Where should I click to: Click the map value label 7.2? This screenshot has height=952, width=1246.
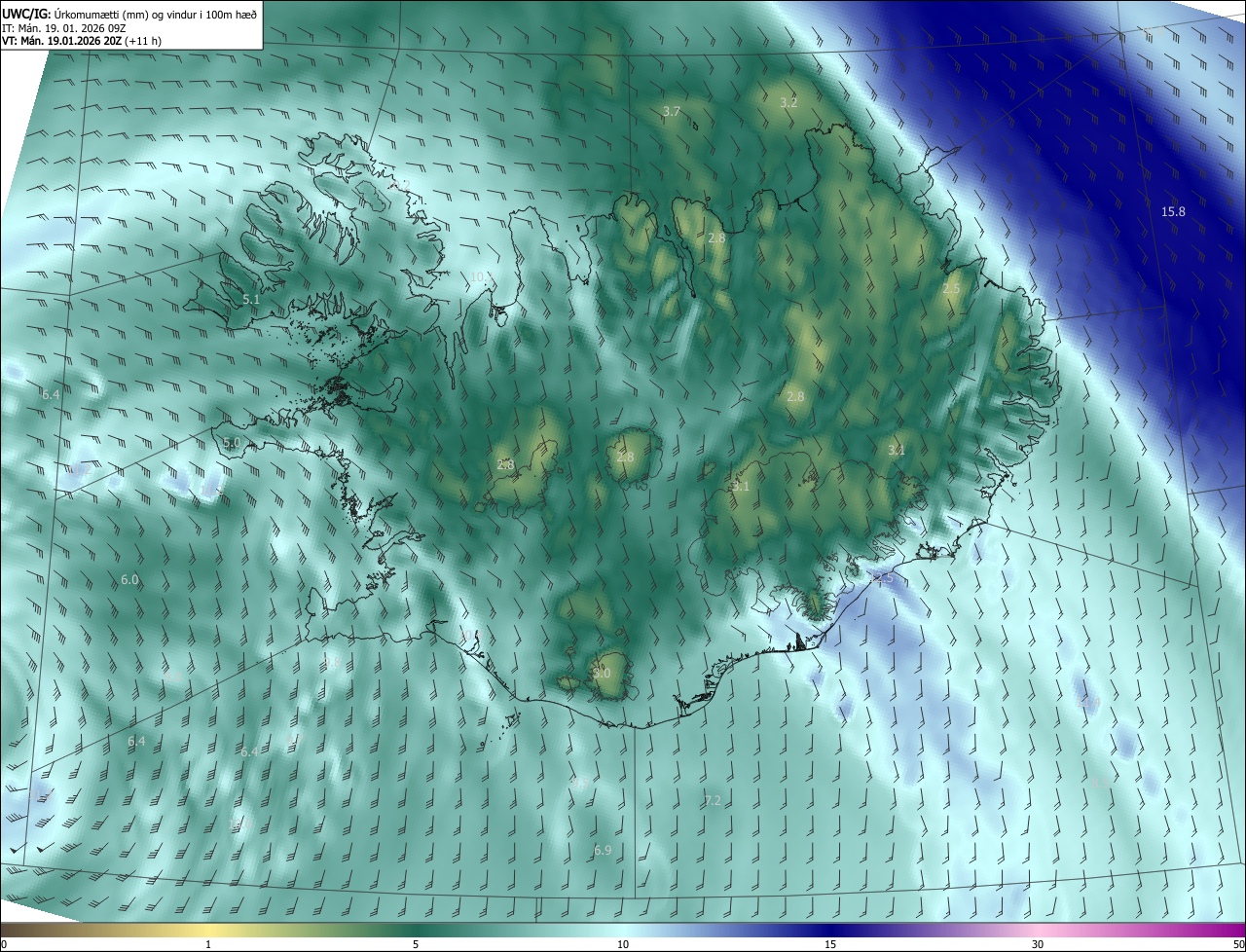click(x=713, y=801)
